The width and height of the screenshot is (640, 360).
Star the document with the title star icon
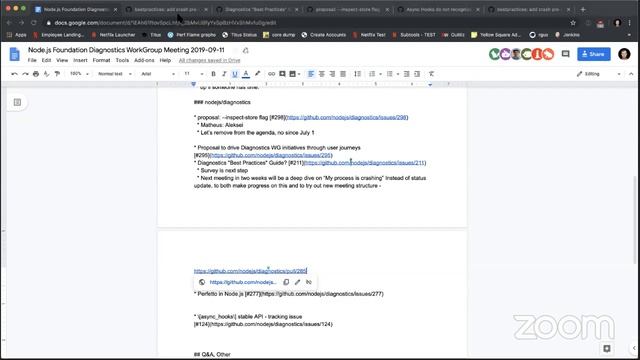tap(235, 51)
